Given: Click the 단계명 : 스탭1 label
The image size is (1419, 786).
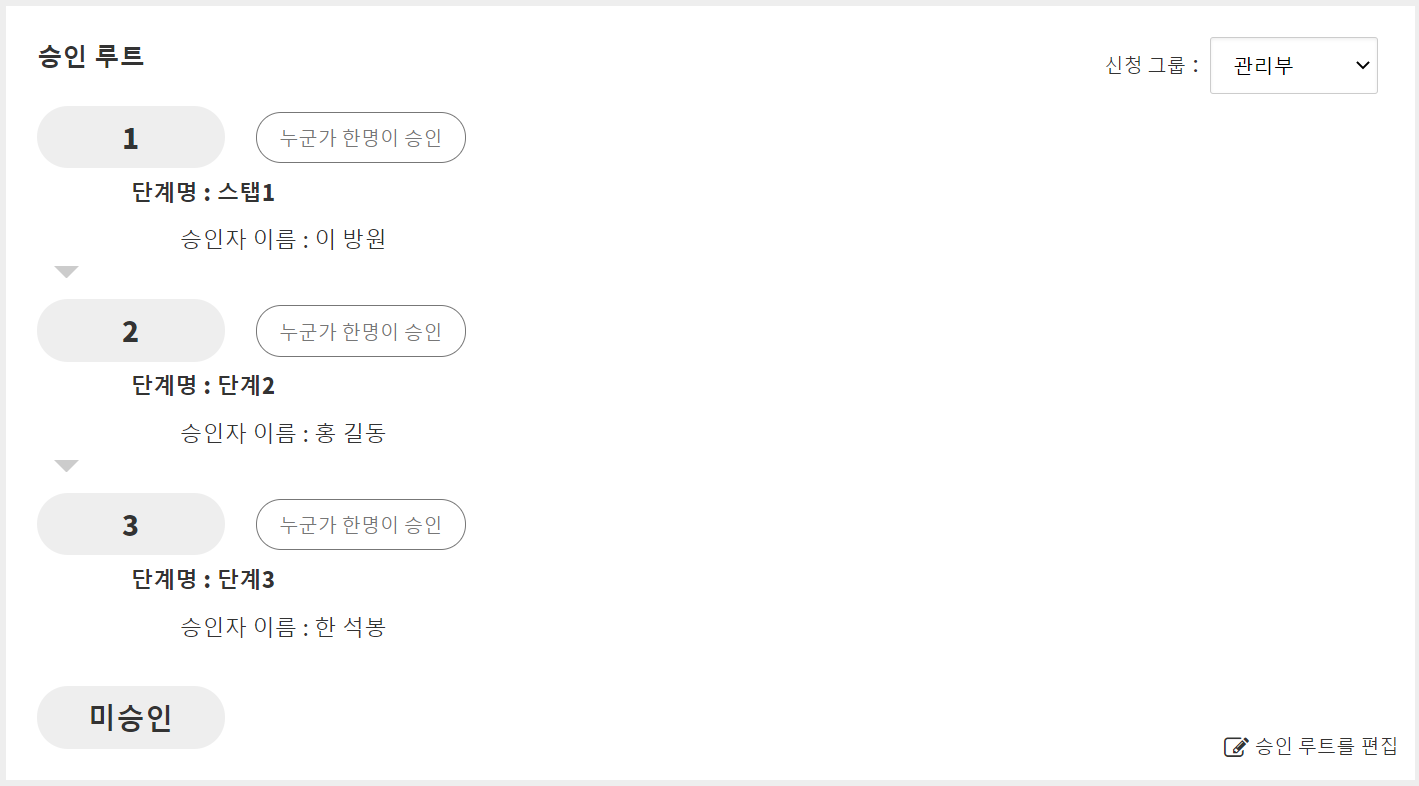Looking at the screenshot, I should coord(203,192).
